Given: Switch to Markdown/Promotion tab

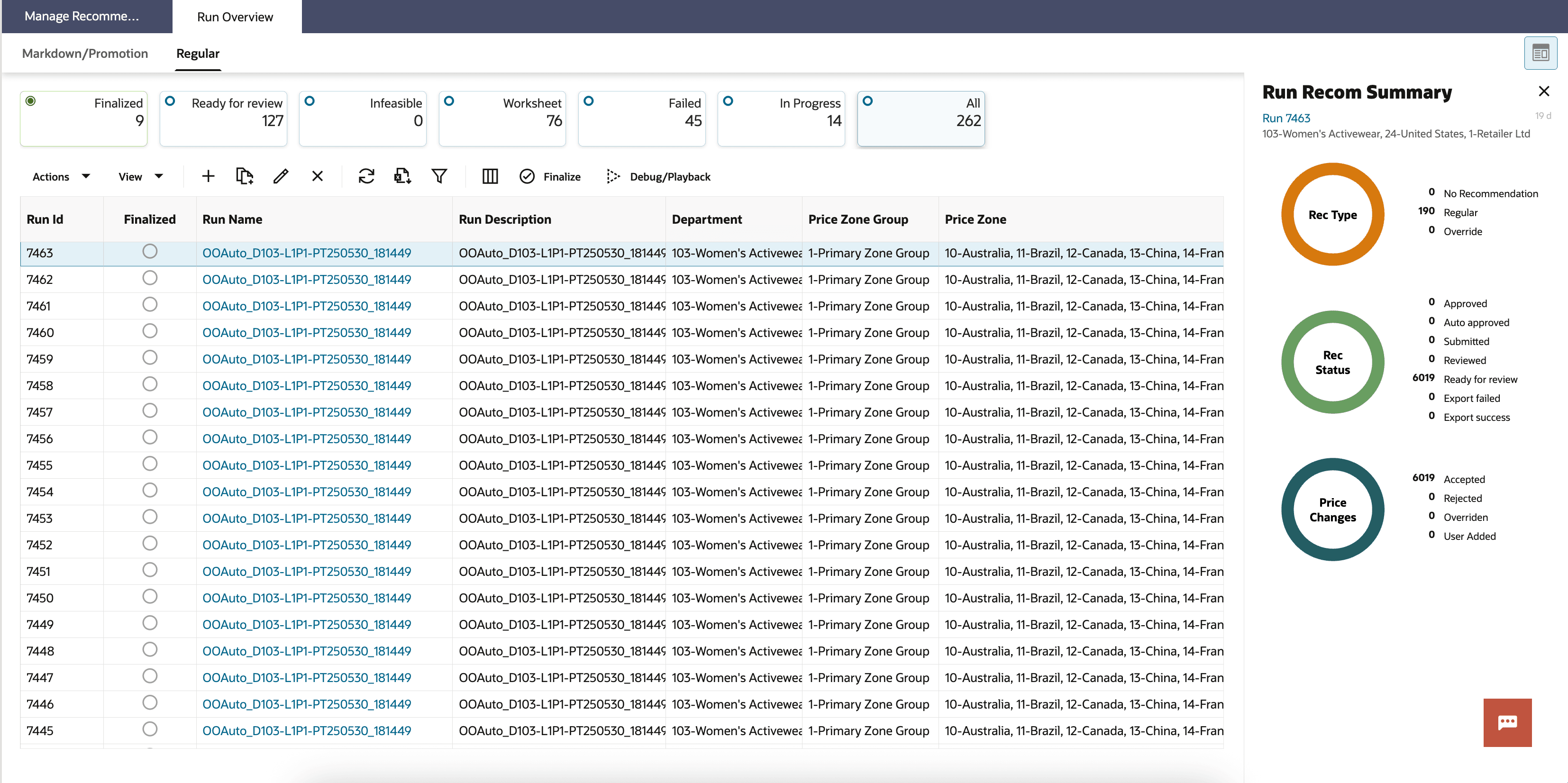Looking at the screenshot, I should pyautogui.click(x=84, y=54).
